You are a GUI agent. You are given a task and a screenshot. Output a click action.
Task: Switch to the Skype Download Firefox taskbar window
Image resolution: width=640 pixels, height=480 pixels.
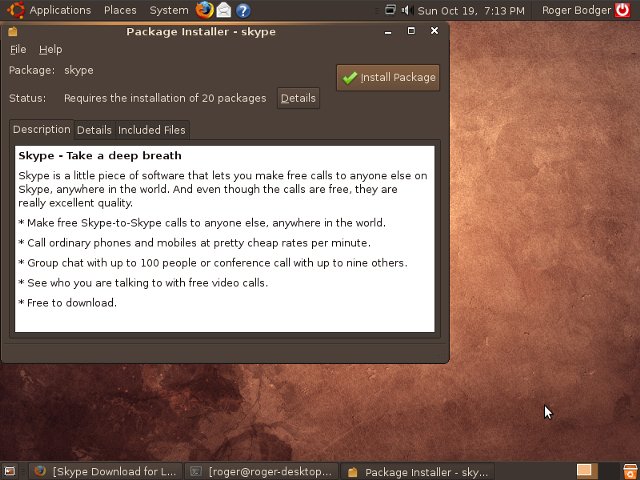point(106,471)
